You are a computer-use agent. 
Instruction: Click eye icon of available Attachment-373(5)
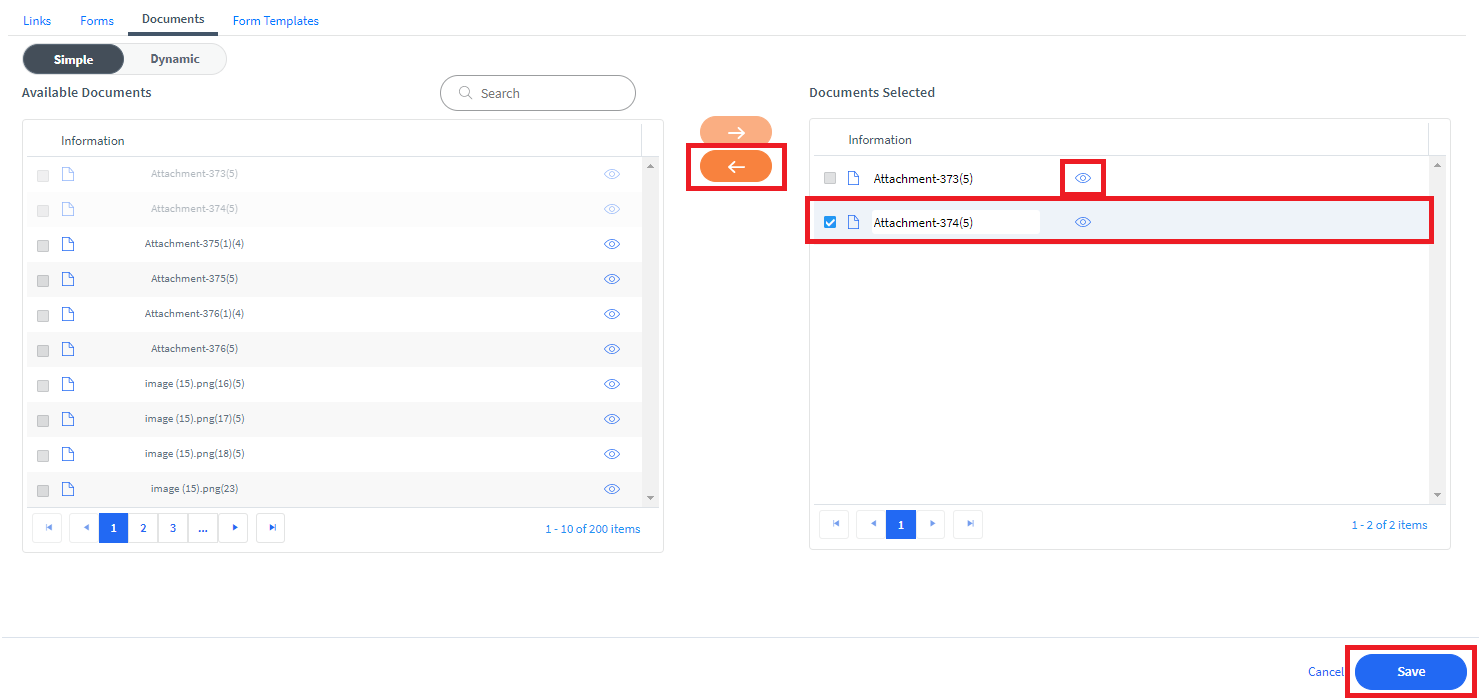tap(612, 174)
